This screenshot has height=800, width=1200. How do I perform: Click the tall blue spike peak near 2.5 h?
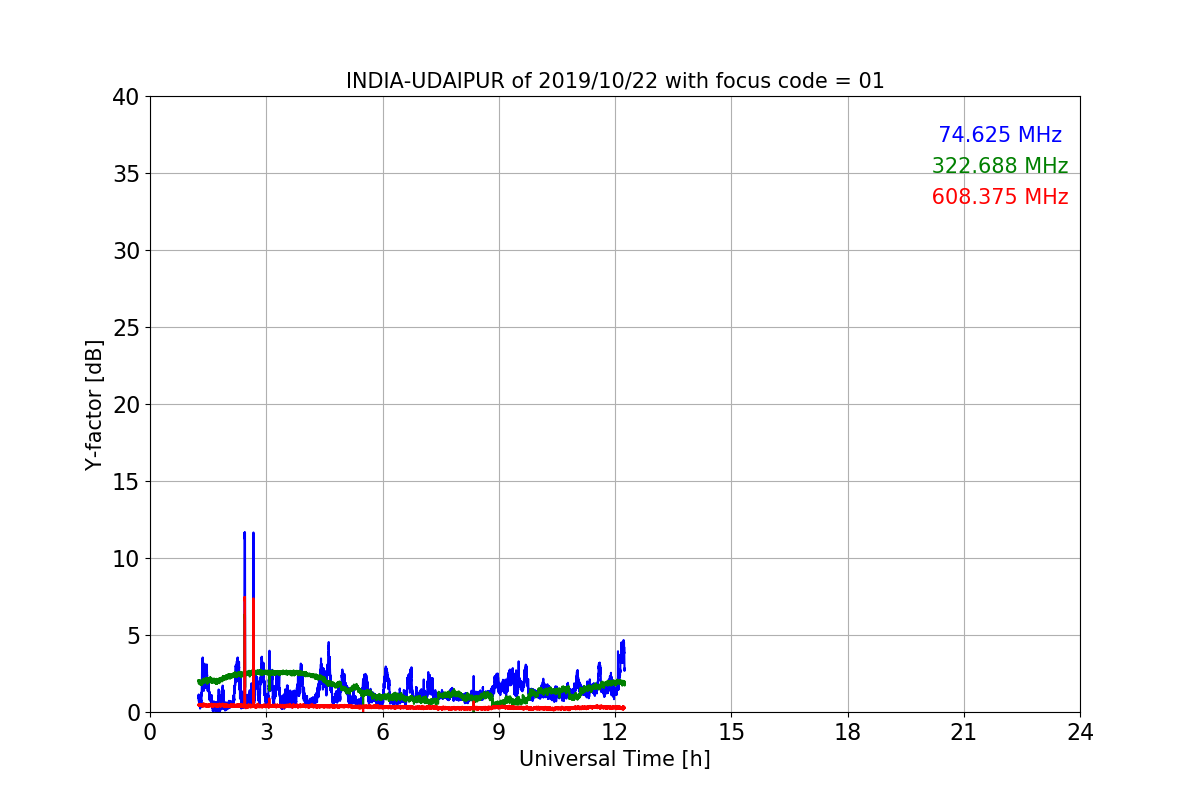[244, 534]
